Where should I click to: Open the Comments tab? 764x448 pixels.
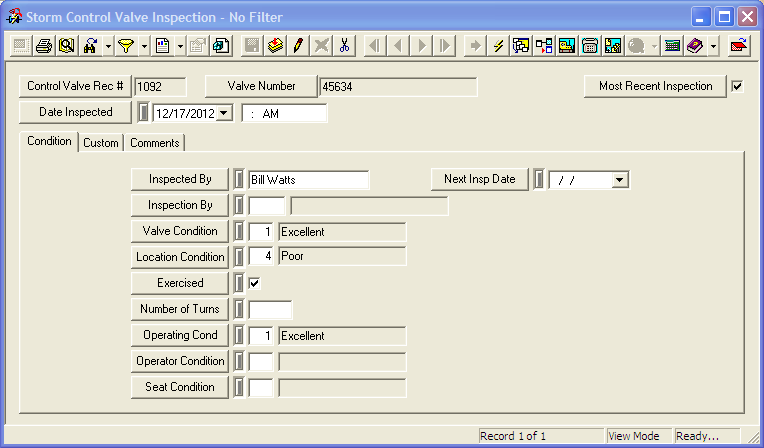154,143
